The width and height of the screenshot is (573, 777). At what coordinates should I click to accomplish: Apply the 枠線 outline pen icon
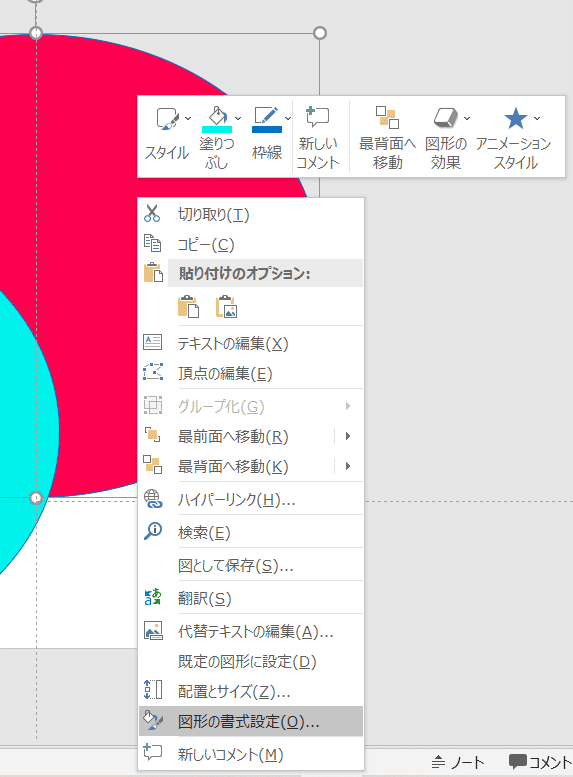pos(266,115)
